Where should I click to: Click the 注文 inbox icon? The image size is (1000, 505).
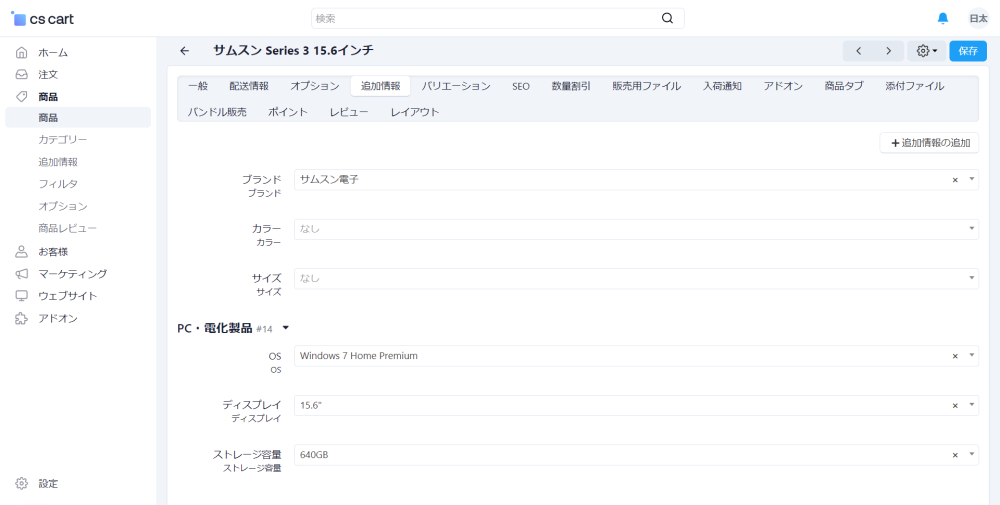tap(22, 75)
